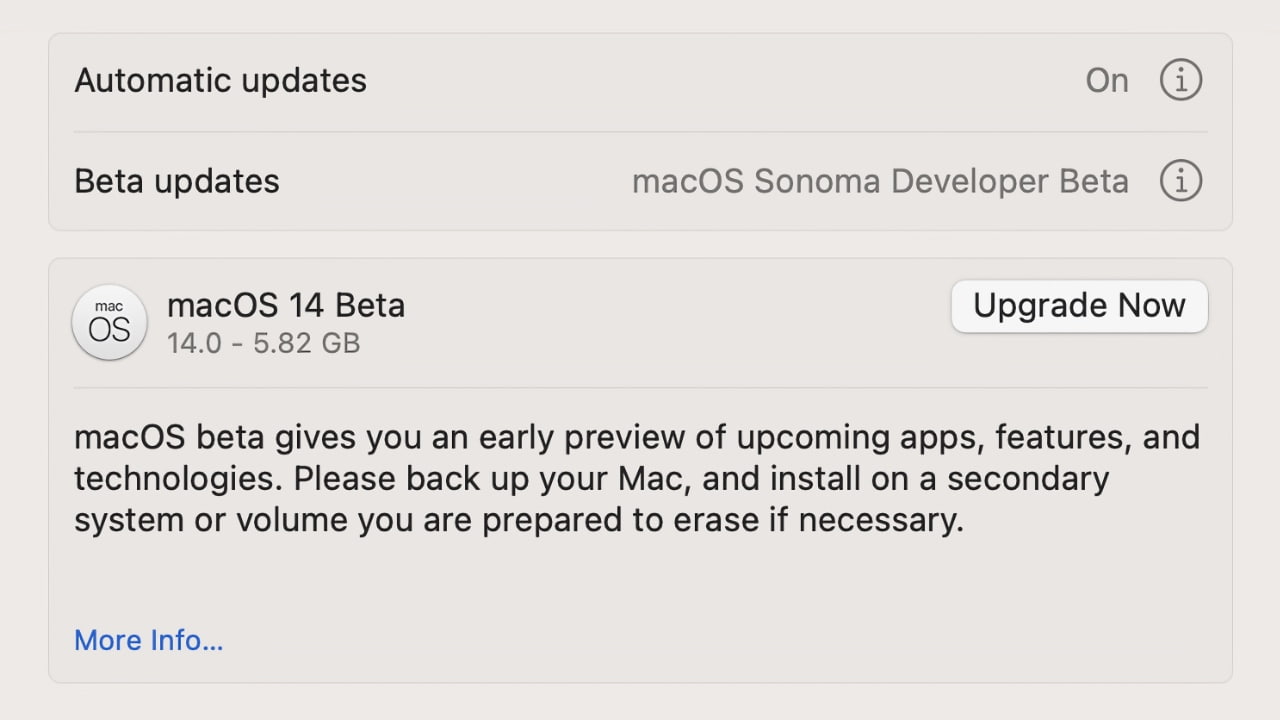The height and width of the screenshot is (720, 1280).
Task: Select the "macOS Sonoma Developer Beta" value
Action: click(x=880, y=181)
